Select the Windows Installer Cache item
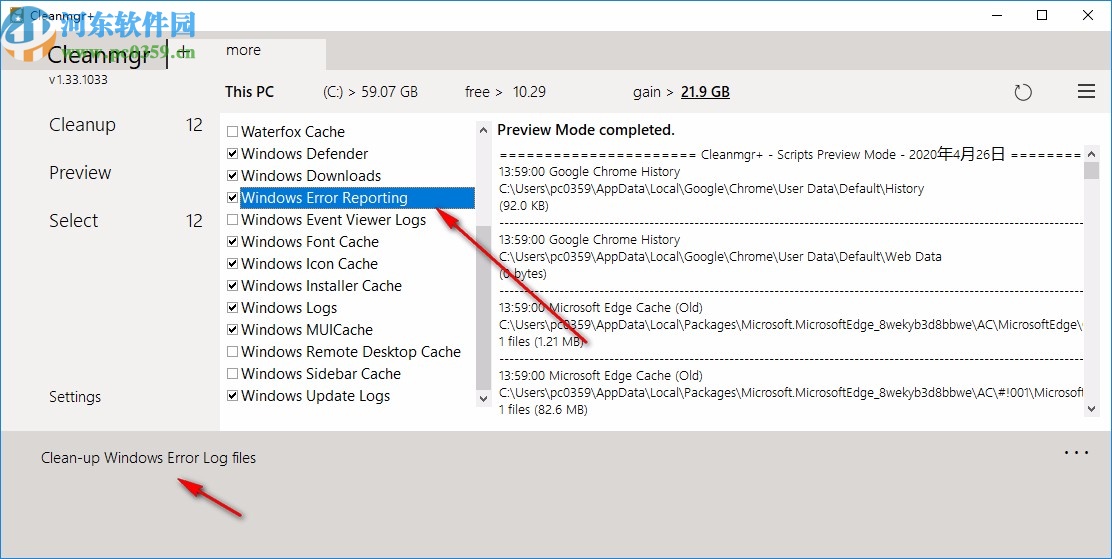Screen dimensions: 1112x559 pos(321,286)
